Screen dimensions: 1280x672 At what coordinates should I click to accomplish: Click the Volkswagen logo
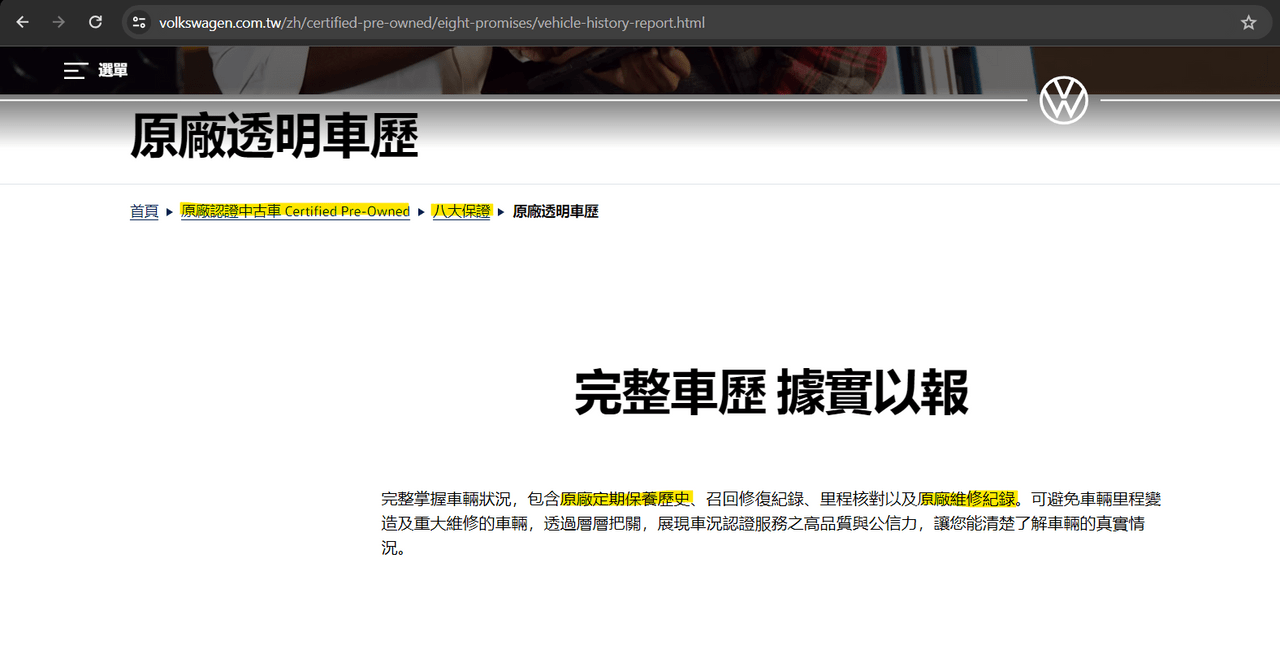pos(1063,100)
